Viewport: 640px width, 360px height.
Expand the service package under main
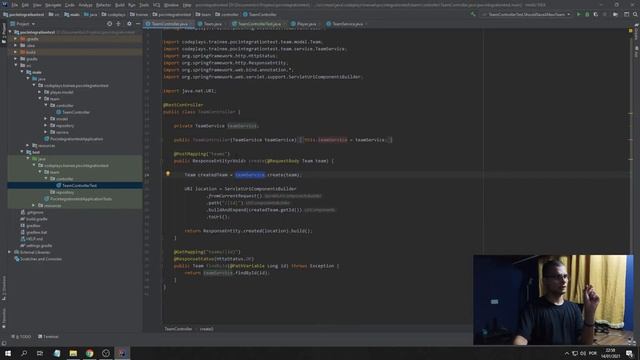[x=46, y=132]
